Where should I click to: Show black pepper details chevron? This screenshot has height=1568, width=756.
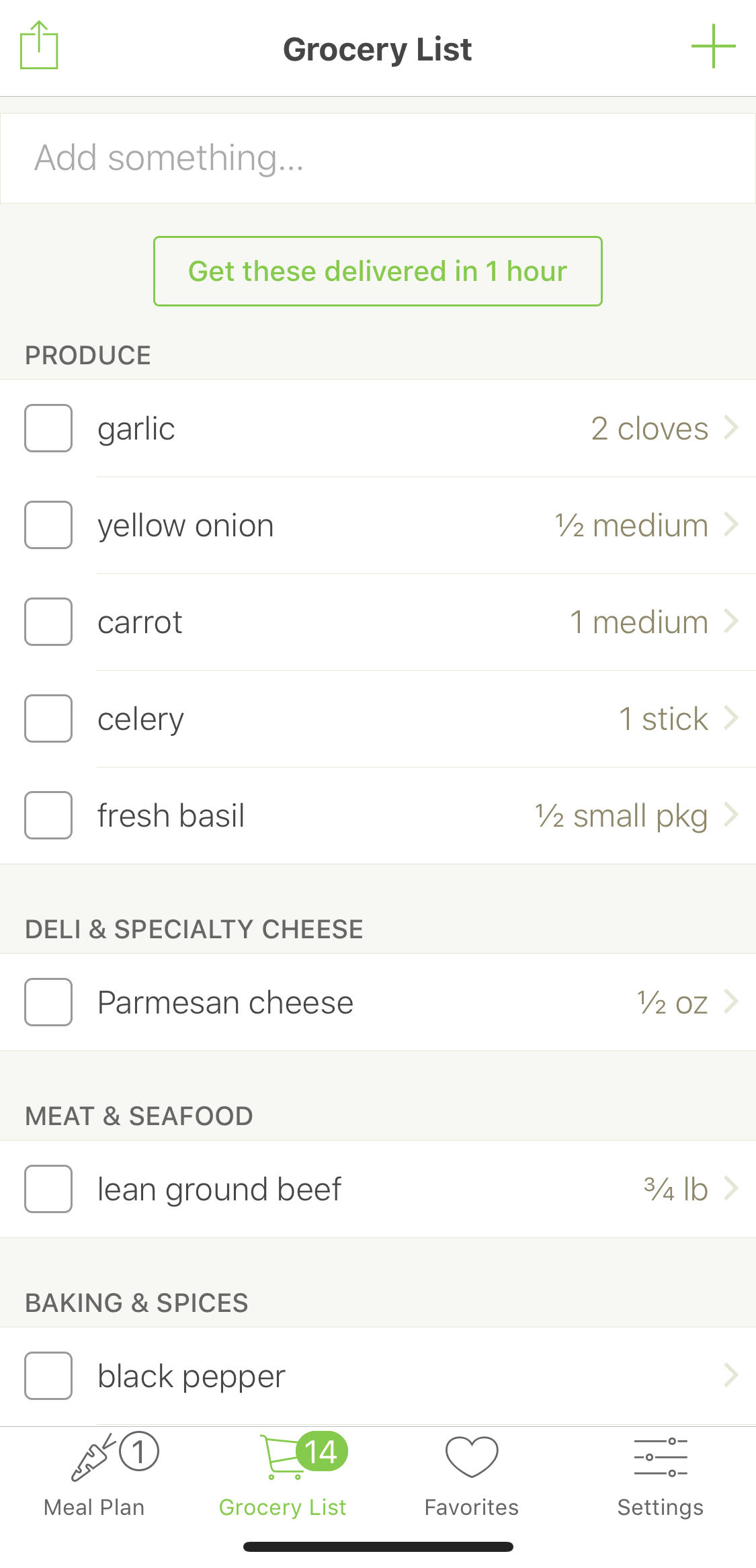[731, 1375]
